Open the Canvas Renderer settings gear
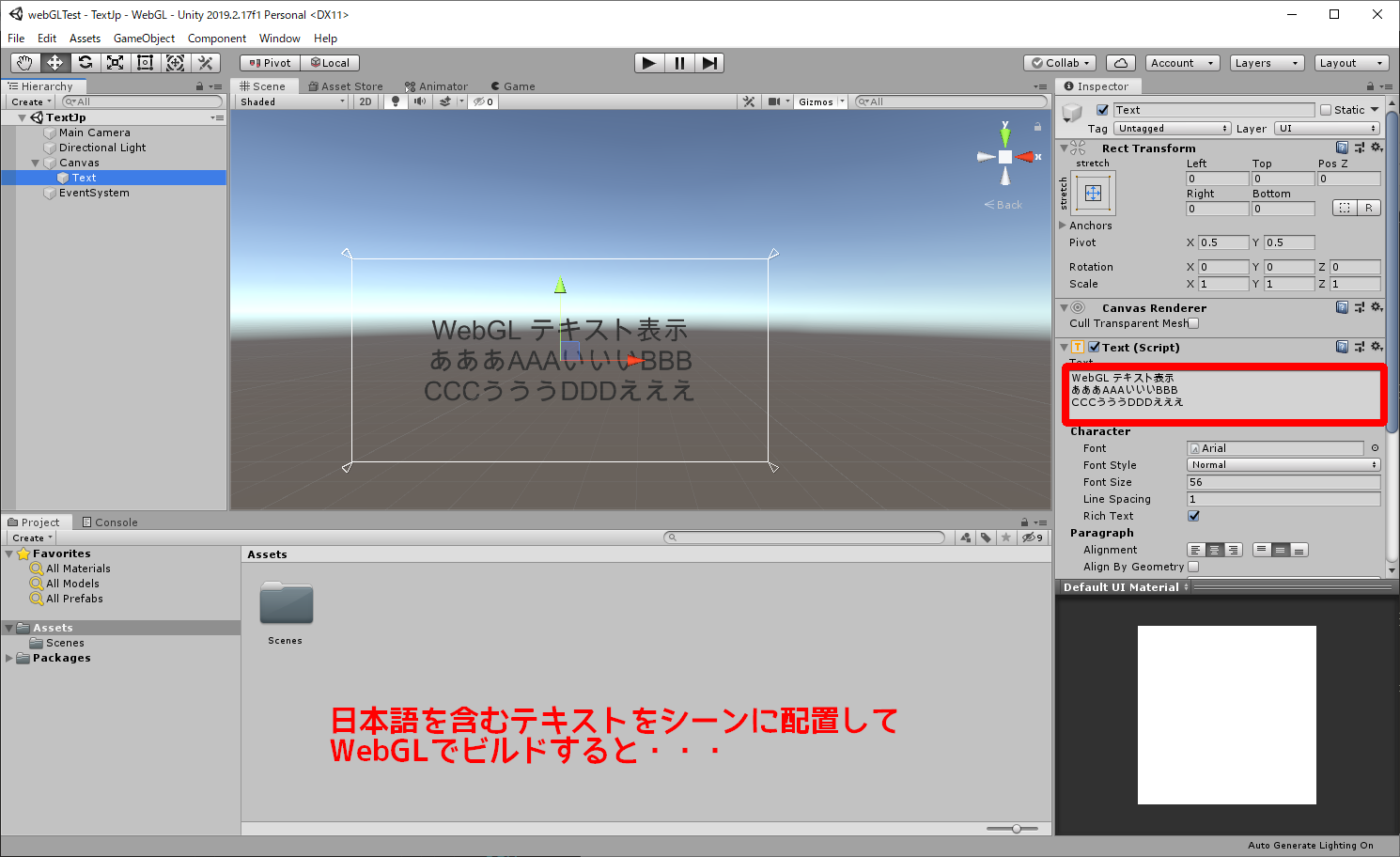This screenshot has height=857, width=1400. pyautogui.click(x=1377, y=307)
